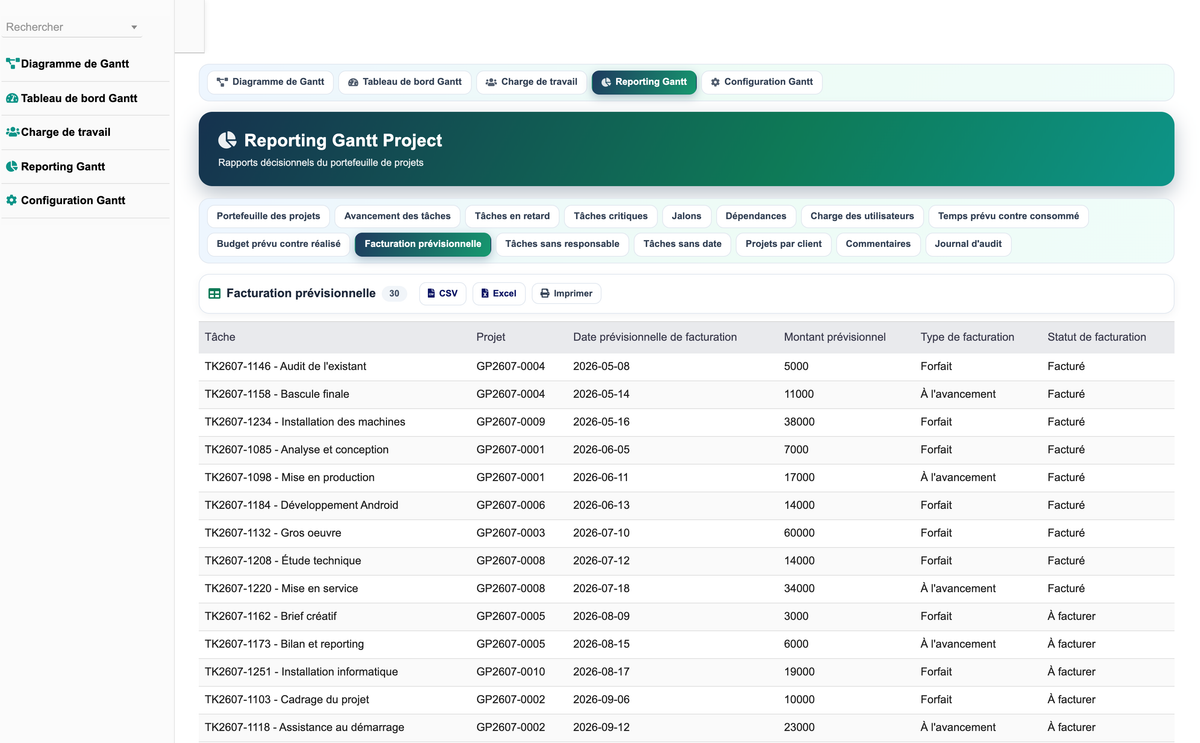
Task: Click task TK2607-1132 - Gros oeuvre
Action: coord(273,533)
